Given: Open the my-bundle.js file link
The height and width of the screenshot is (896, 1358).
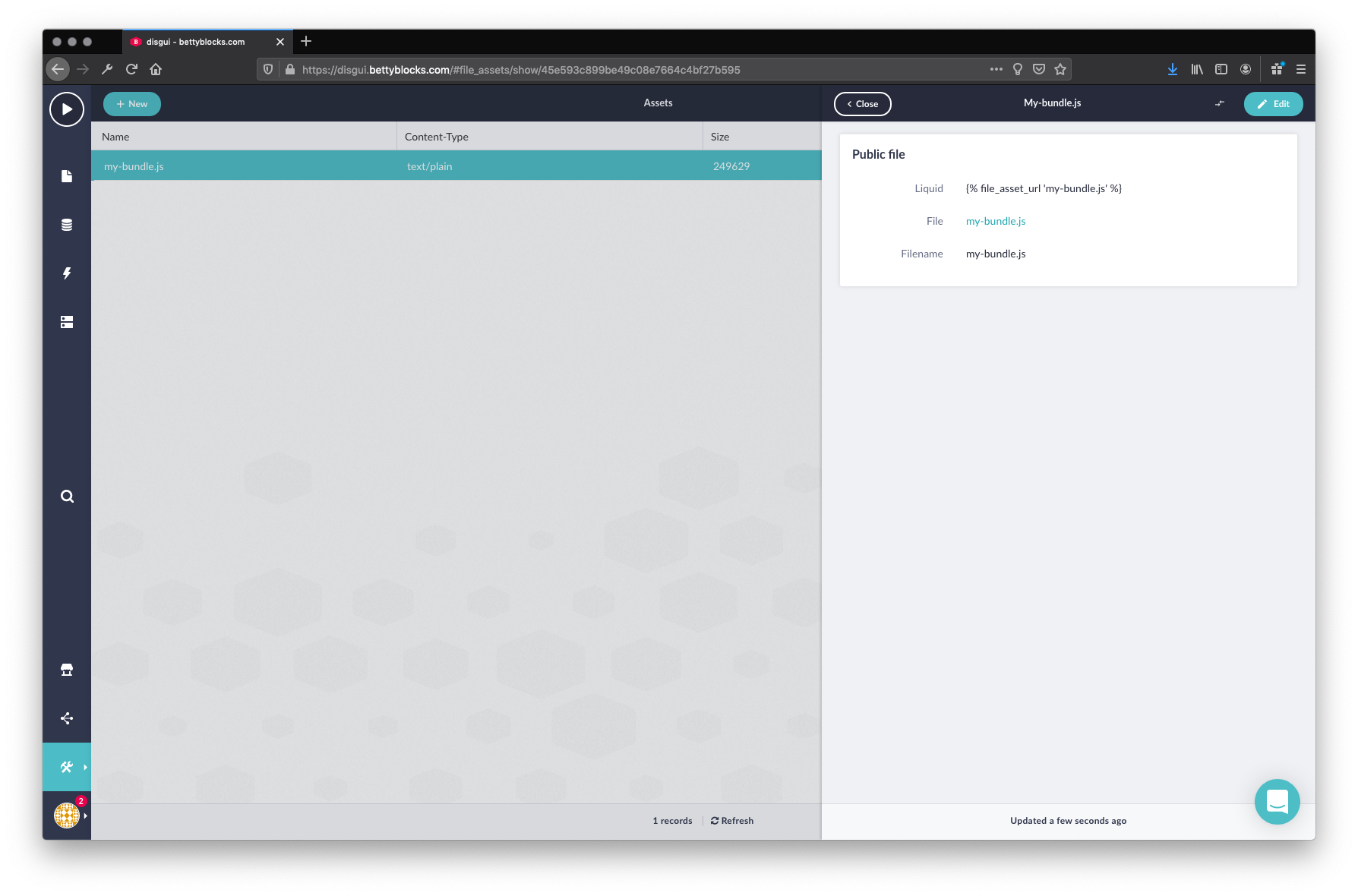Looking at the screenshot, I should pyautogui.click(x=996, y=221).
